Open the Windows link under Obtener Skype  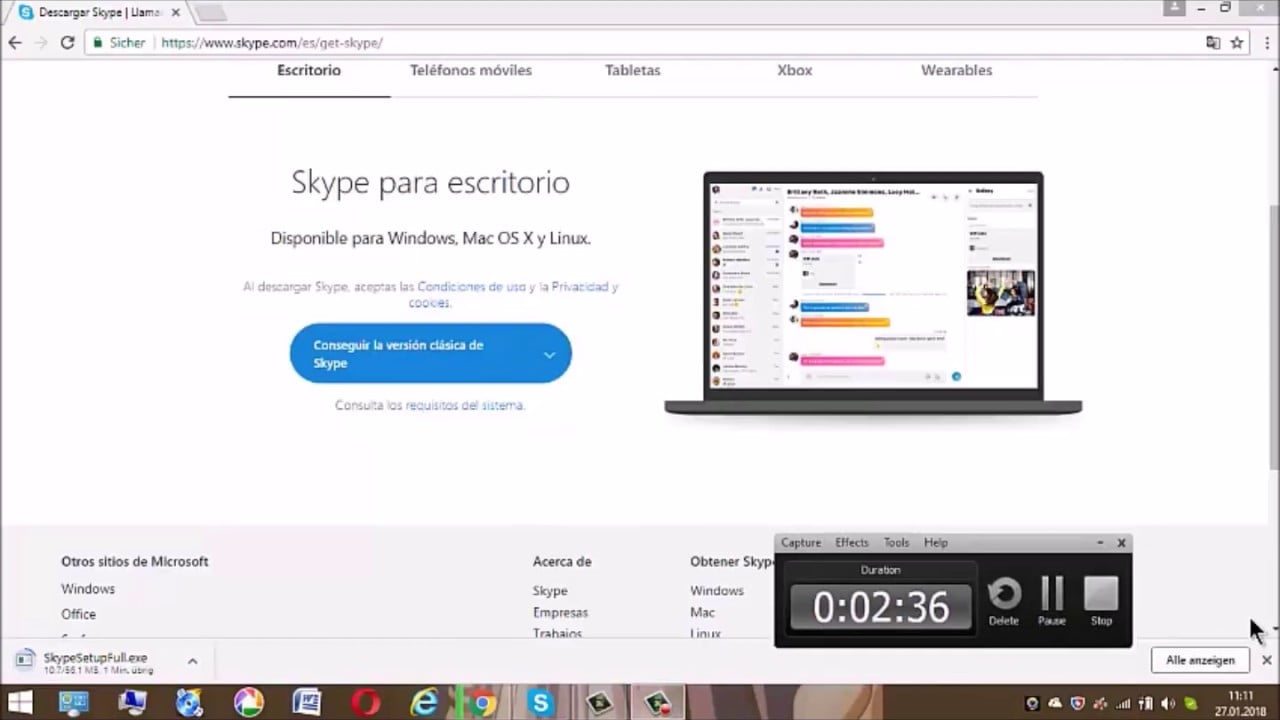(717, 591)
